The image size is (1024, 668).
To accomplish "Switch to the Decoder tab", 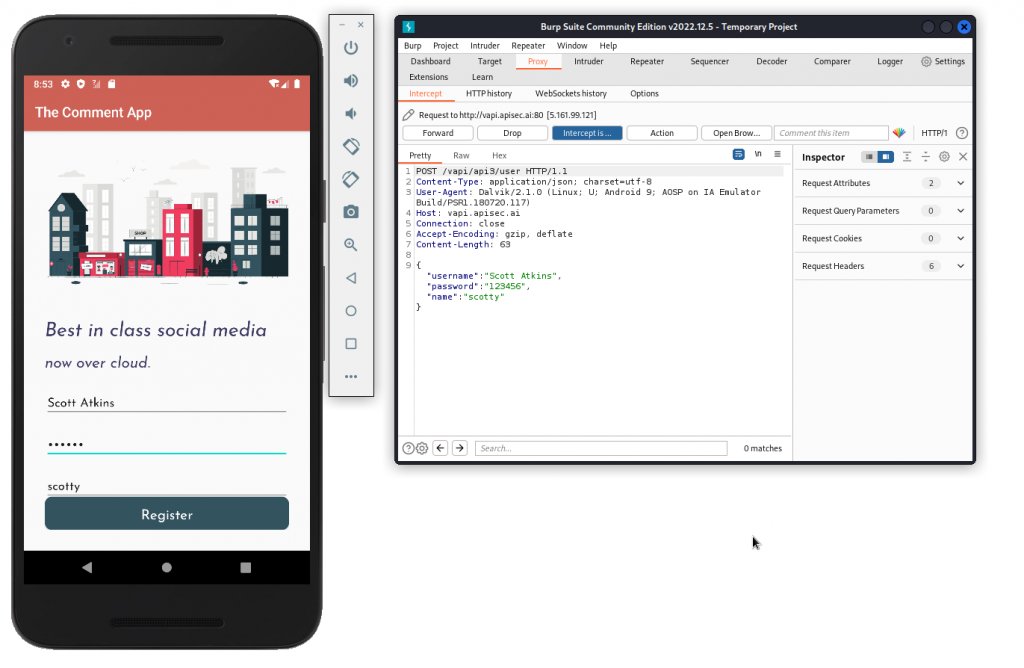I will point(771,61).
